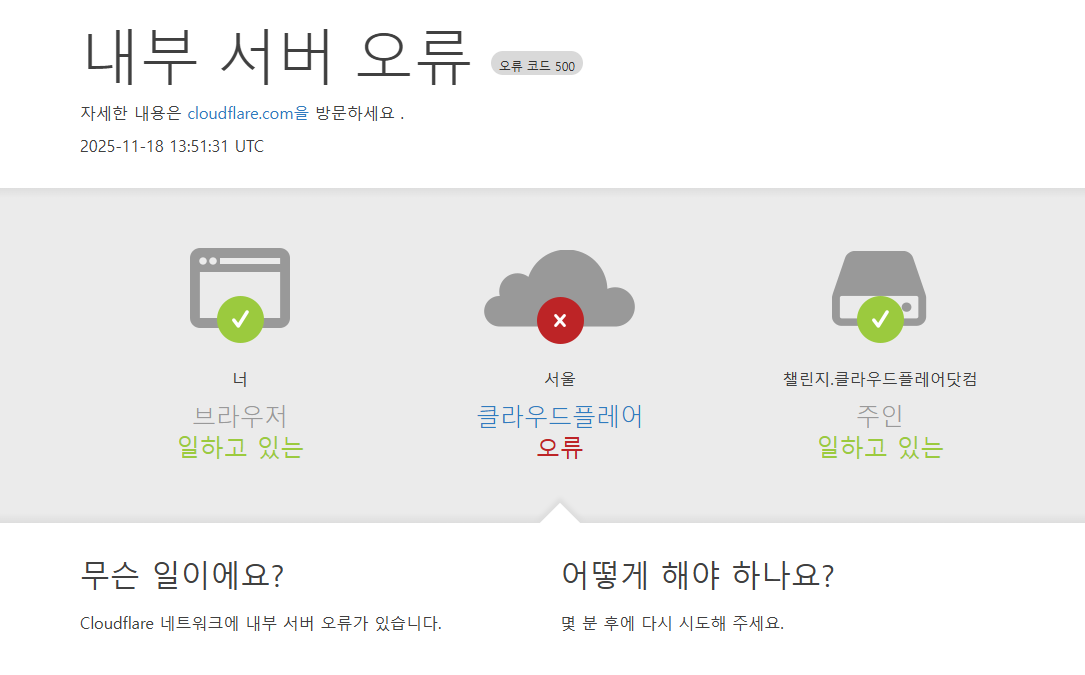Viewport: 1085px width, 675px height.
Task: Open the cloudflare.com link
Action: pyautogui.click(x=248, y=113)
